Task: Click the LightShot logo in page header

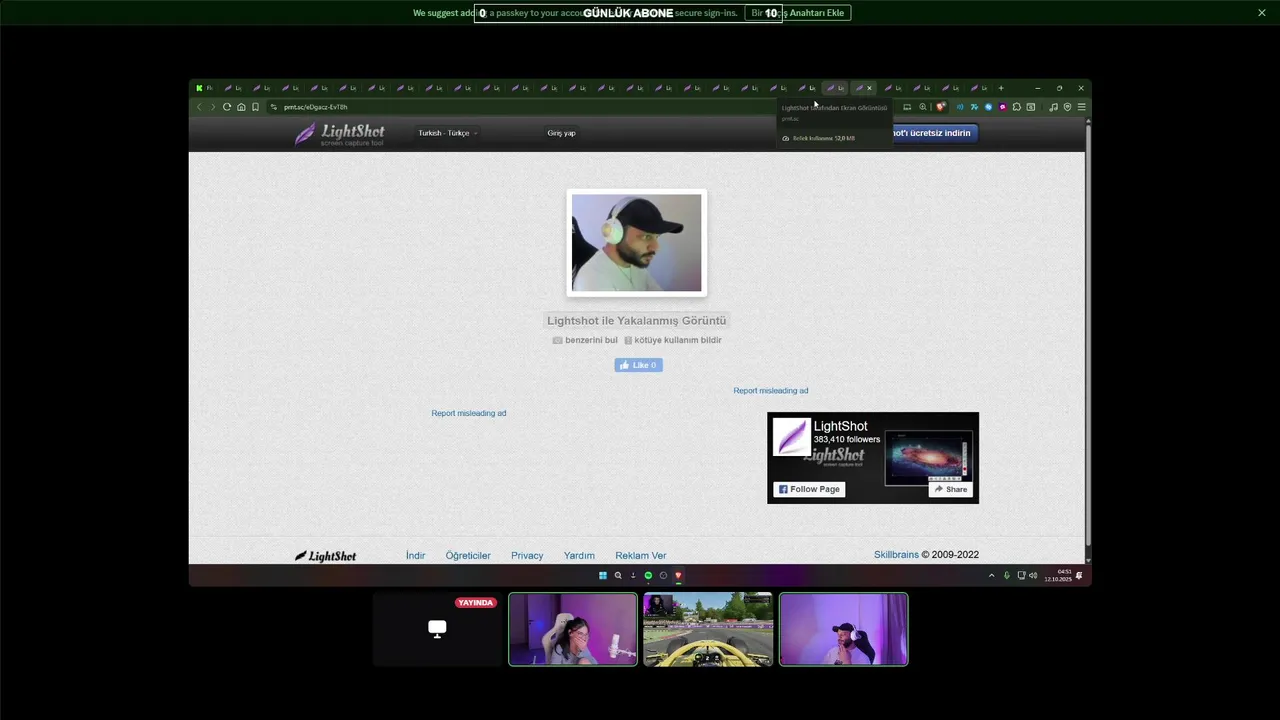Action: [339, 134]
